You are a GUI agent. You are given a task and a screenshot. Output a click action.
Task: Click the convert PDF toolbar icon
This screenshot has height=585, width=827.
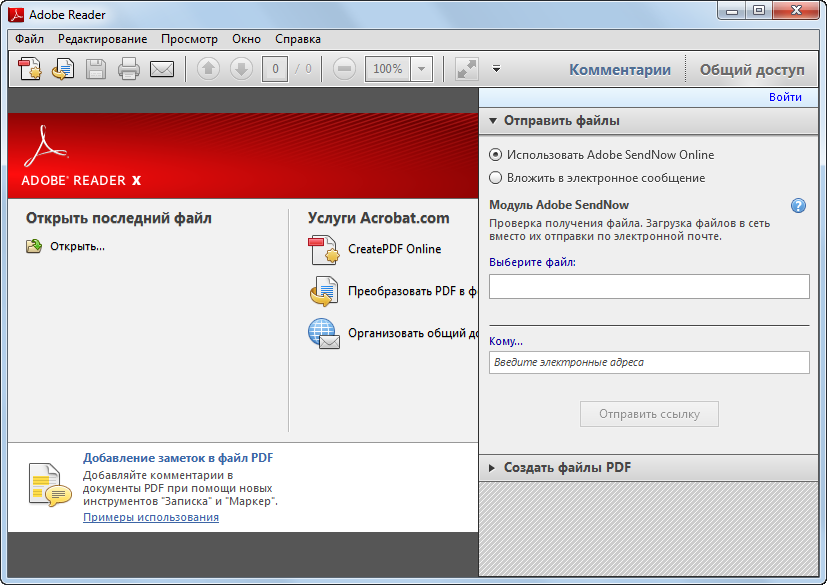[x=63, y=69]
